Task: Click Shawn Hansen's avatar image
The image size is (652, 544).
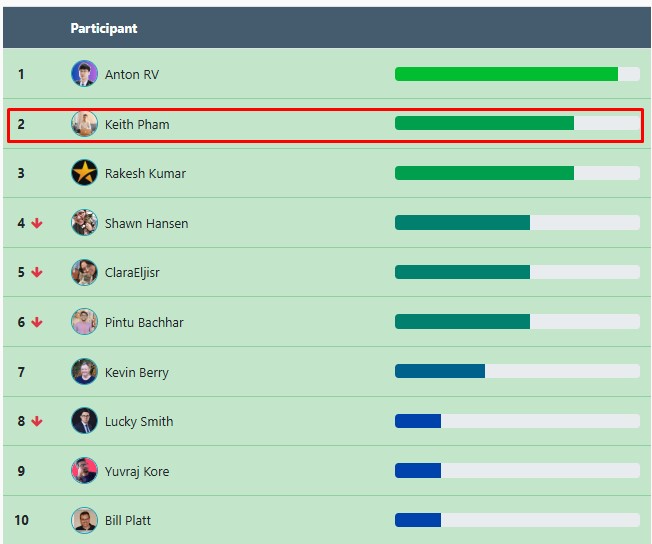Action: [x=84, y=223]
